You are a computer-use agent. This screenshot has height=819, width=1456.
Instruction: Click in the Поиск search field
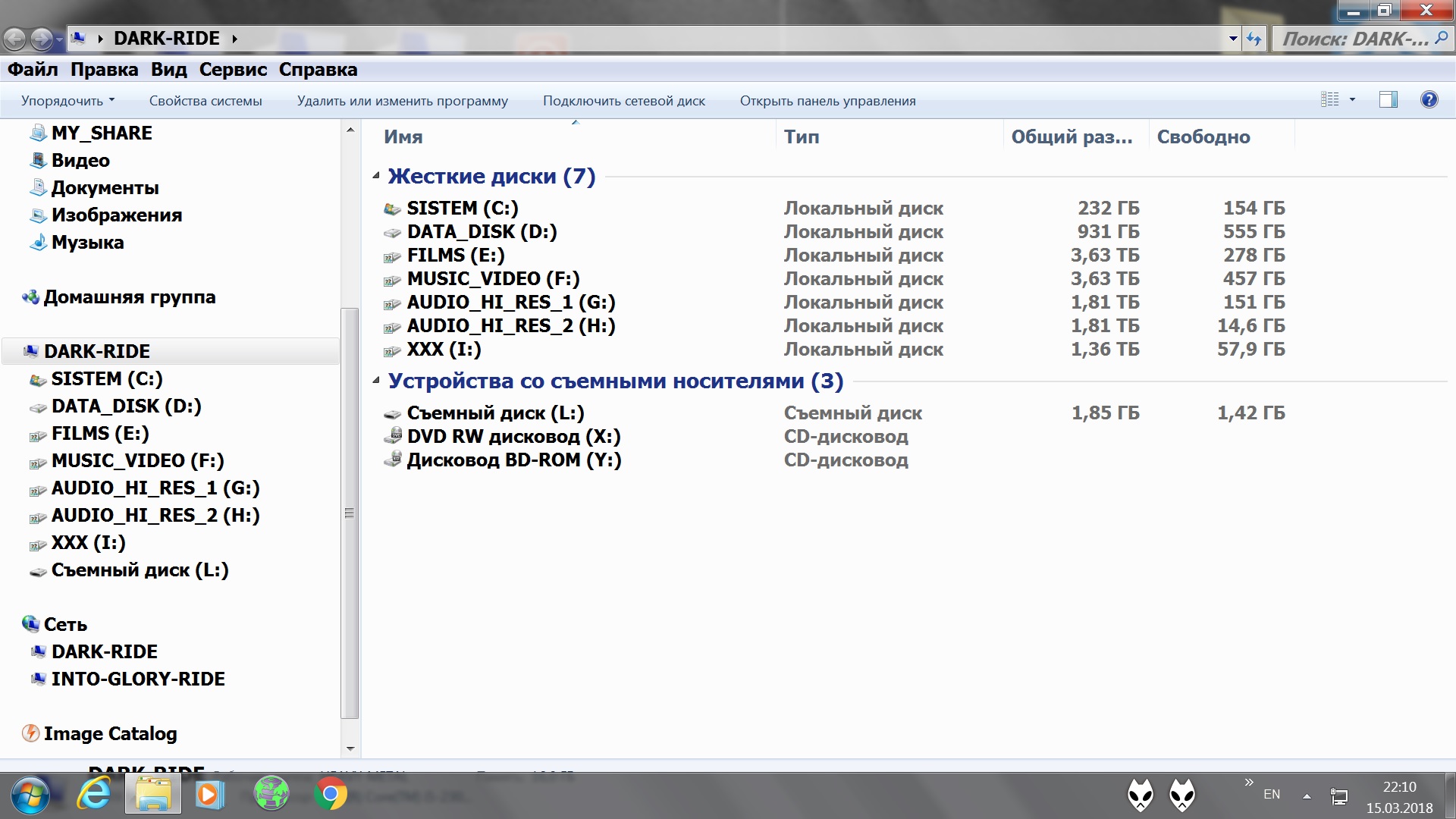(x=1354, y=39)
